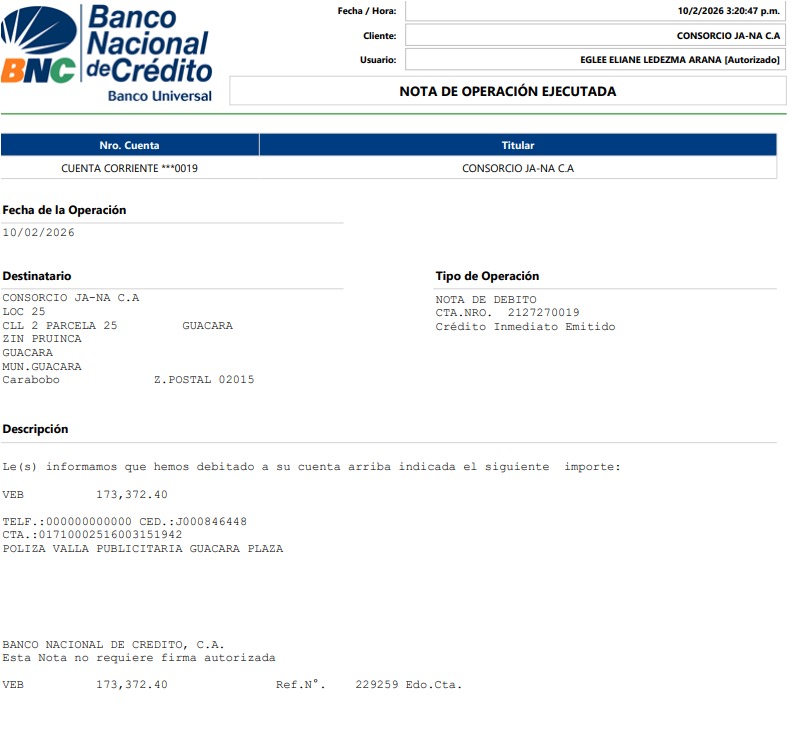Click the Descripción section heading
793x730 pixels.
click(x=35, y=429)
